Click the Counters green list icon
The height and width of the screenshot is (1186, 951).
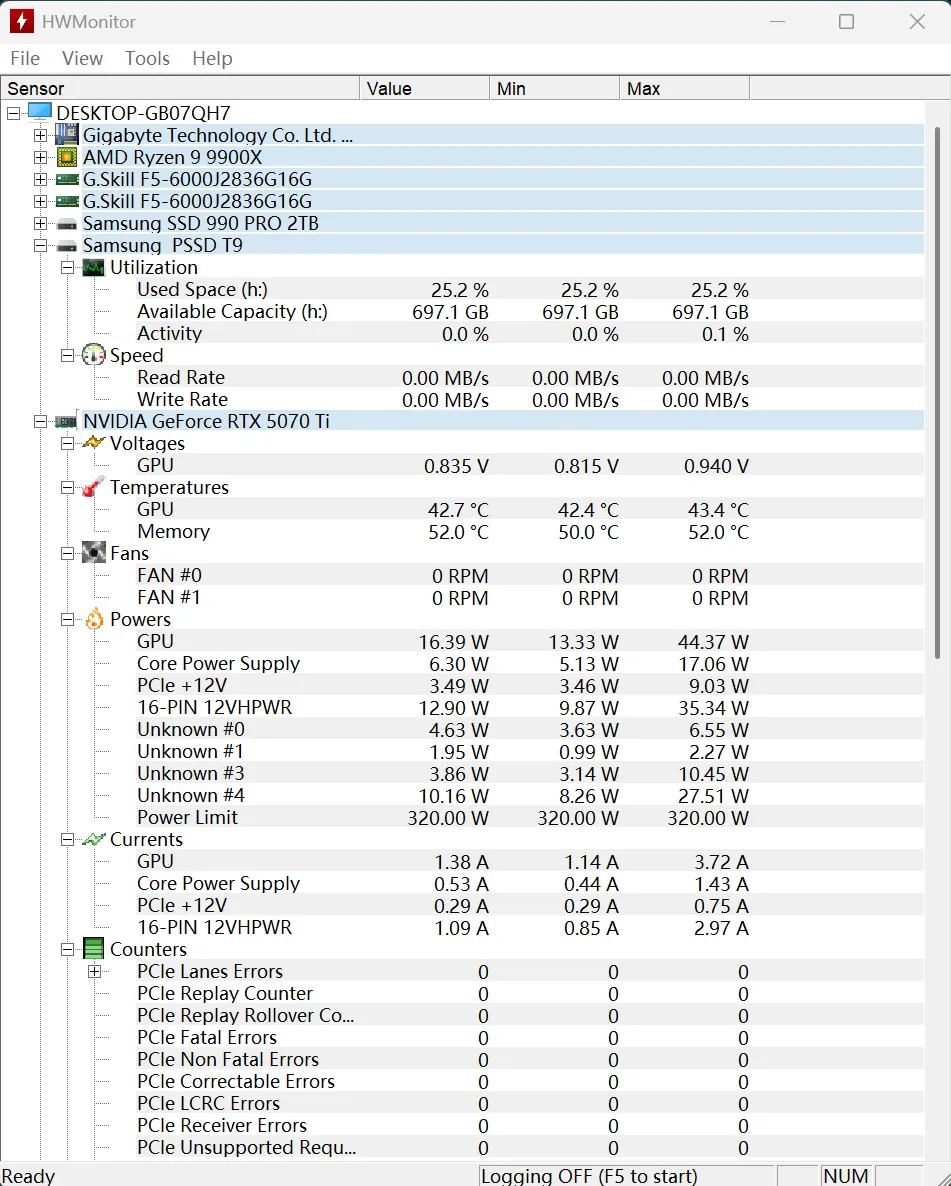[x=93, y=948]
